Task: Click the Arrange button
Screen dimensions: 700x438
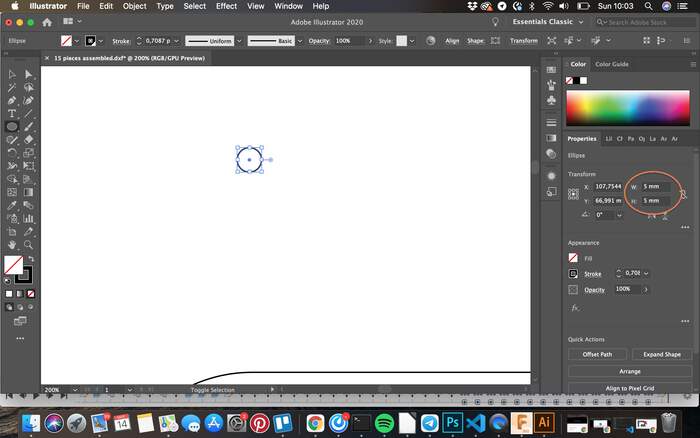Action: tap(630, 371)
